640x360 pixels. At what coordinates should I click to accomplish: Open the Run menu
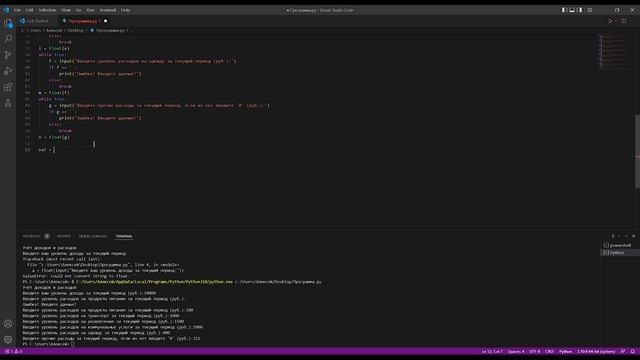tap(90, 10)
